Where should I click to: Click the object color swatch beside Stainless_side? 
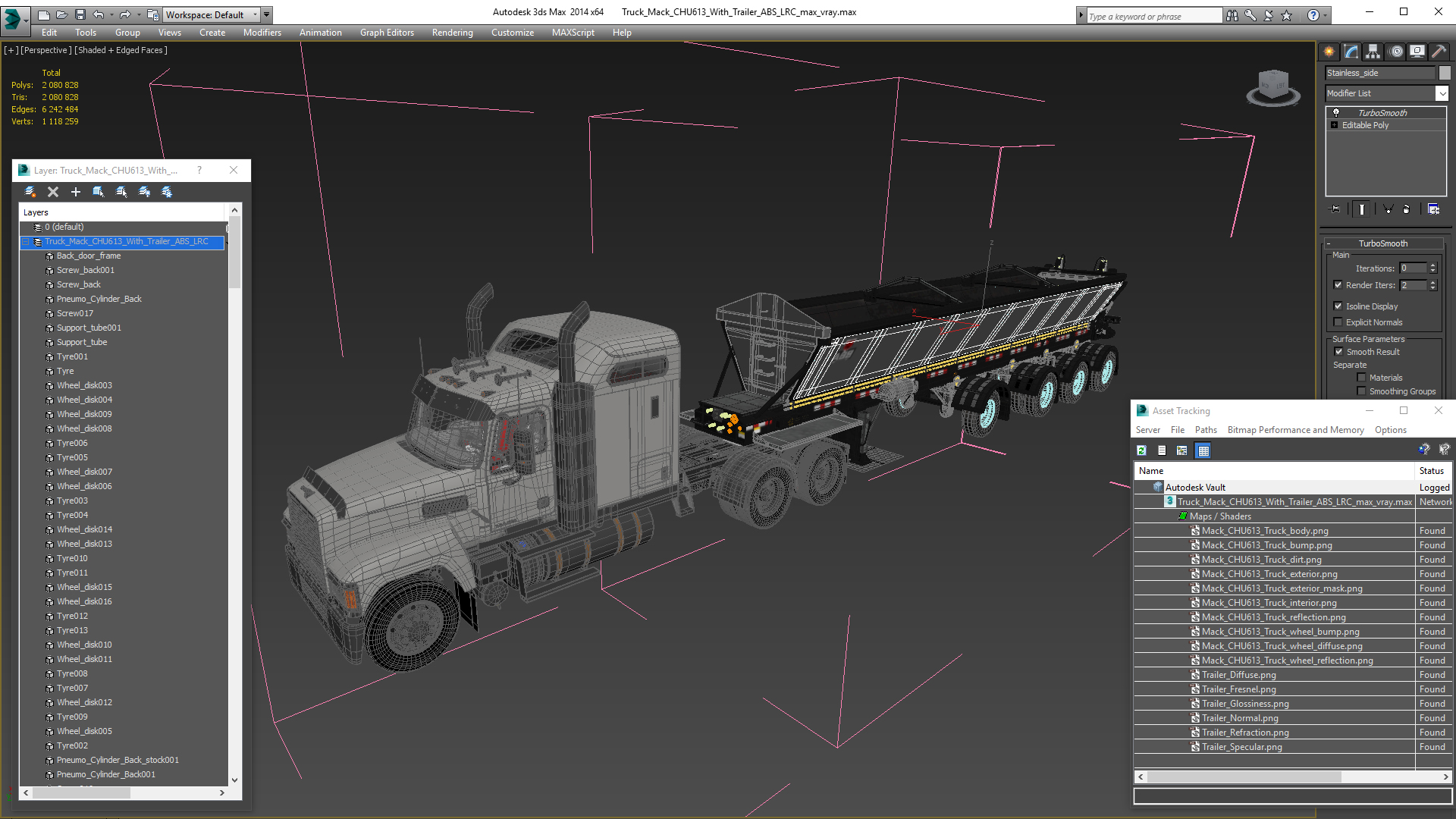[x=1445, y=73]
